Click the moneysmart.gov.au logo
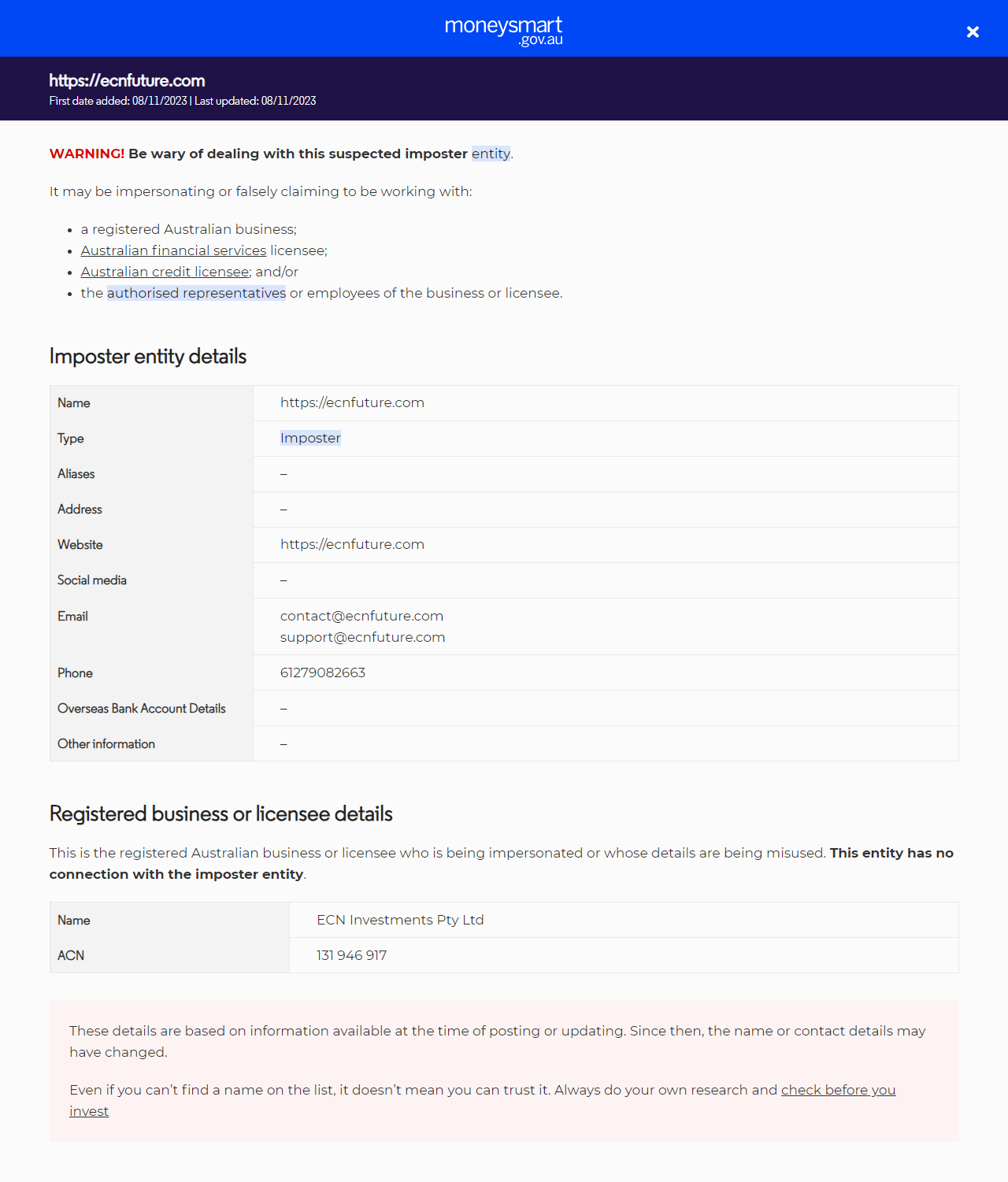This screenshot has height=1182, width=1008. [x=503, y=30]
